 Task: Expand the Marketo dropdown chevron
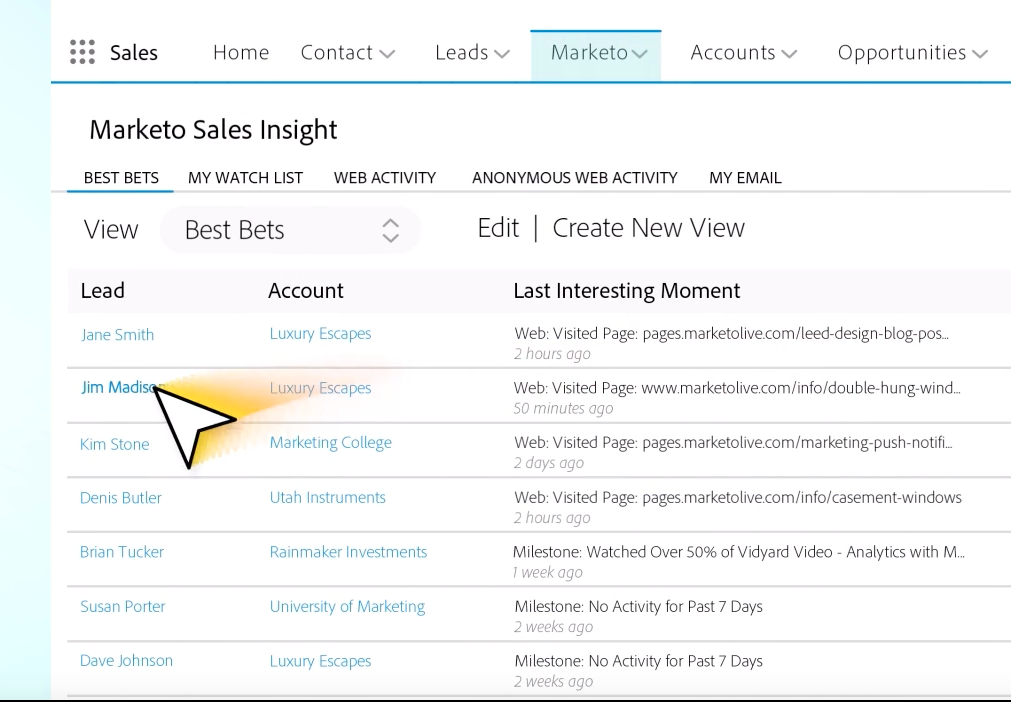(x=640, y=54)
